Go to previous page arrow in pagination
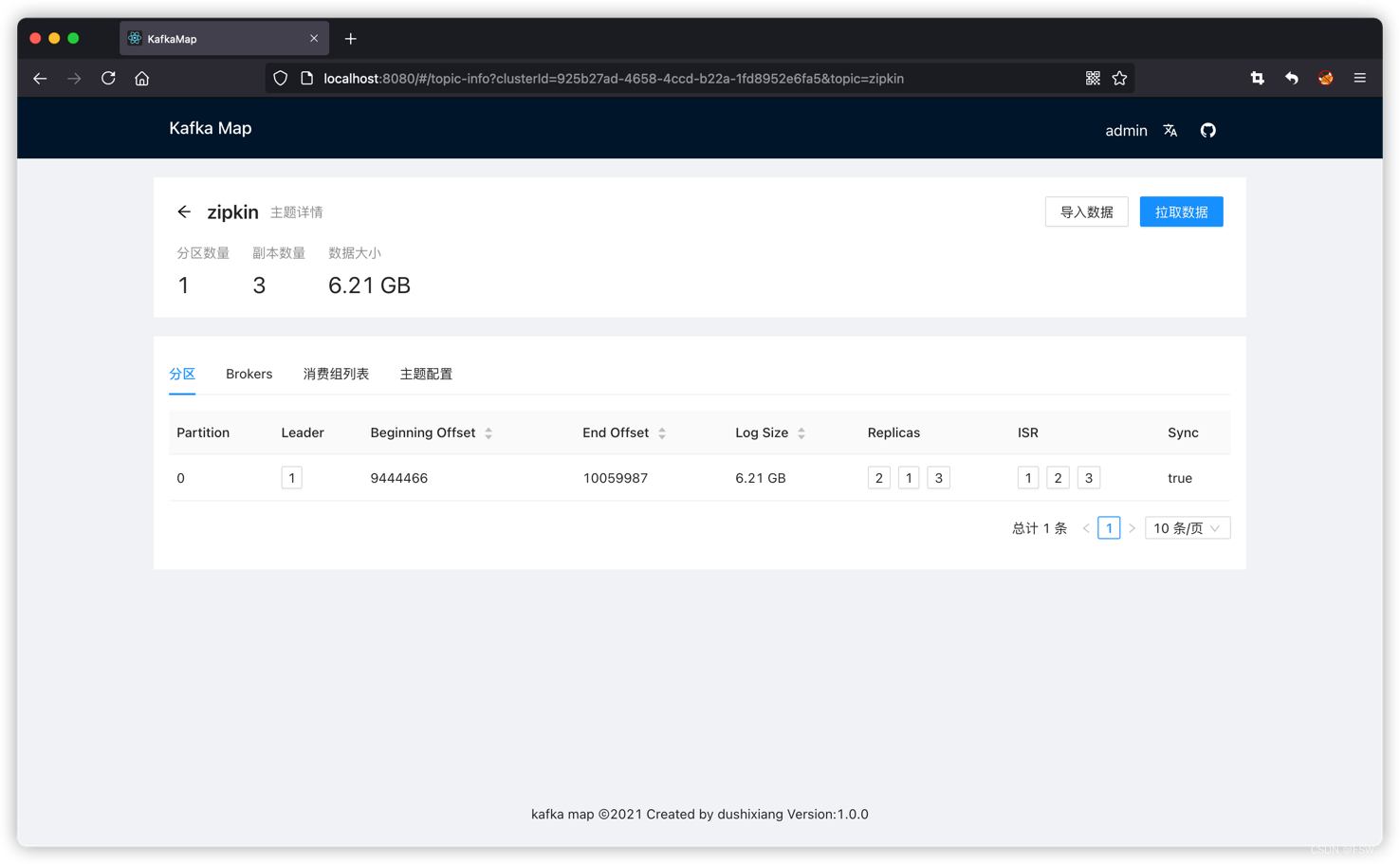Screen dimensions: 1400x864 (1086, 528)
